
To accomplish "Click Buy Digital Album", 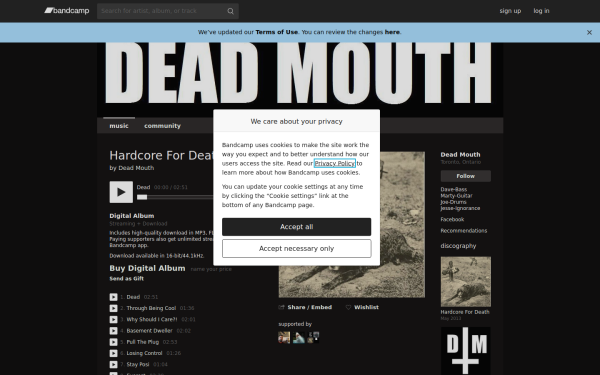I will 147,268.
